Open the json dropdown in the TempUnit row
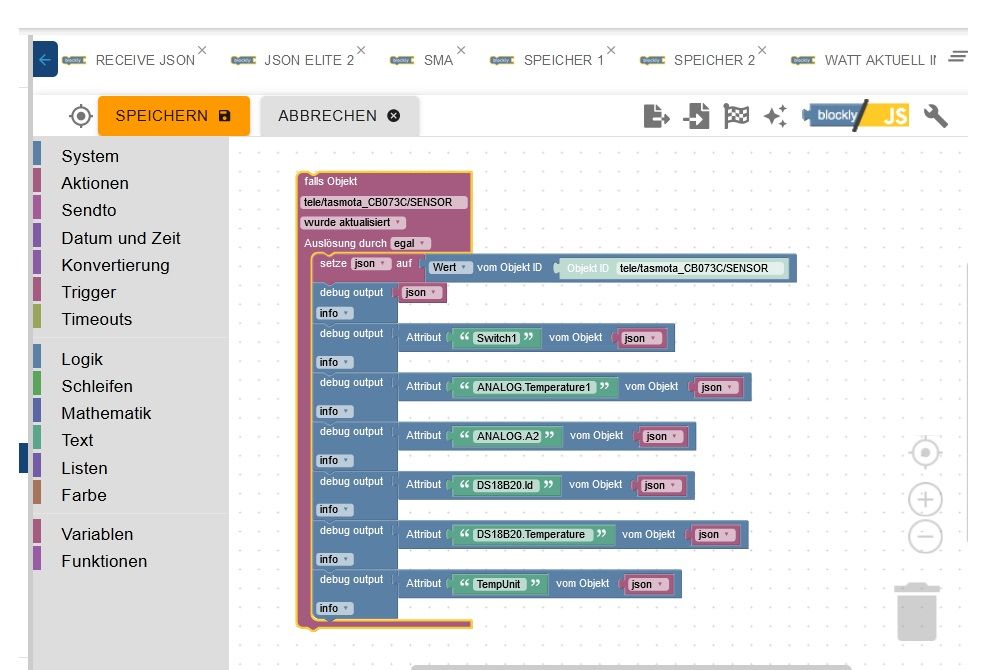Image resolution: width=999 pixels, height=670 pixels. click(x=648, y=584)
